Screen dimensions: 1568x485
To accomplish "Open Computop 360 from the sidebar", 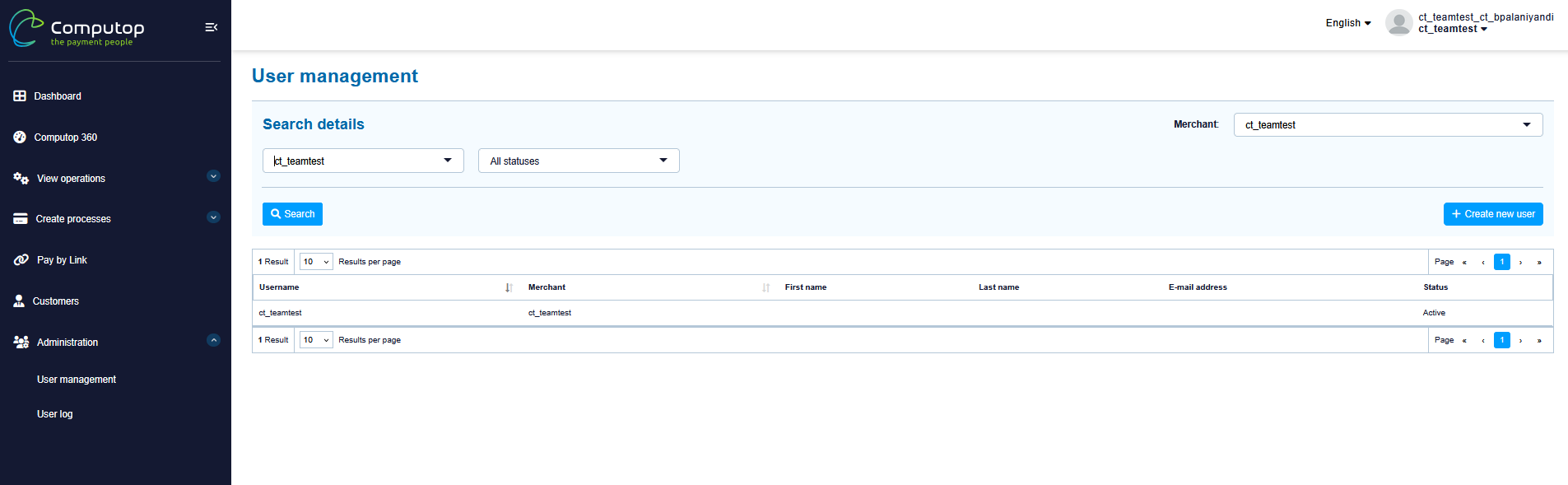I will tap(65, 138).
